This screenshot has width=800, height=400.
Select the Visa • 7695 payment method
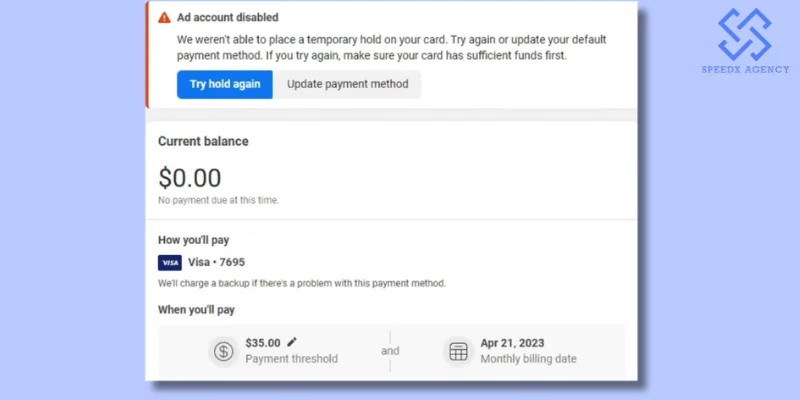coord(216,263)
